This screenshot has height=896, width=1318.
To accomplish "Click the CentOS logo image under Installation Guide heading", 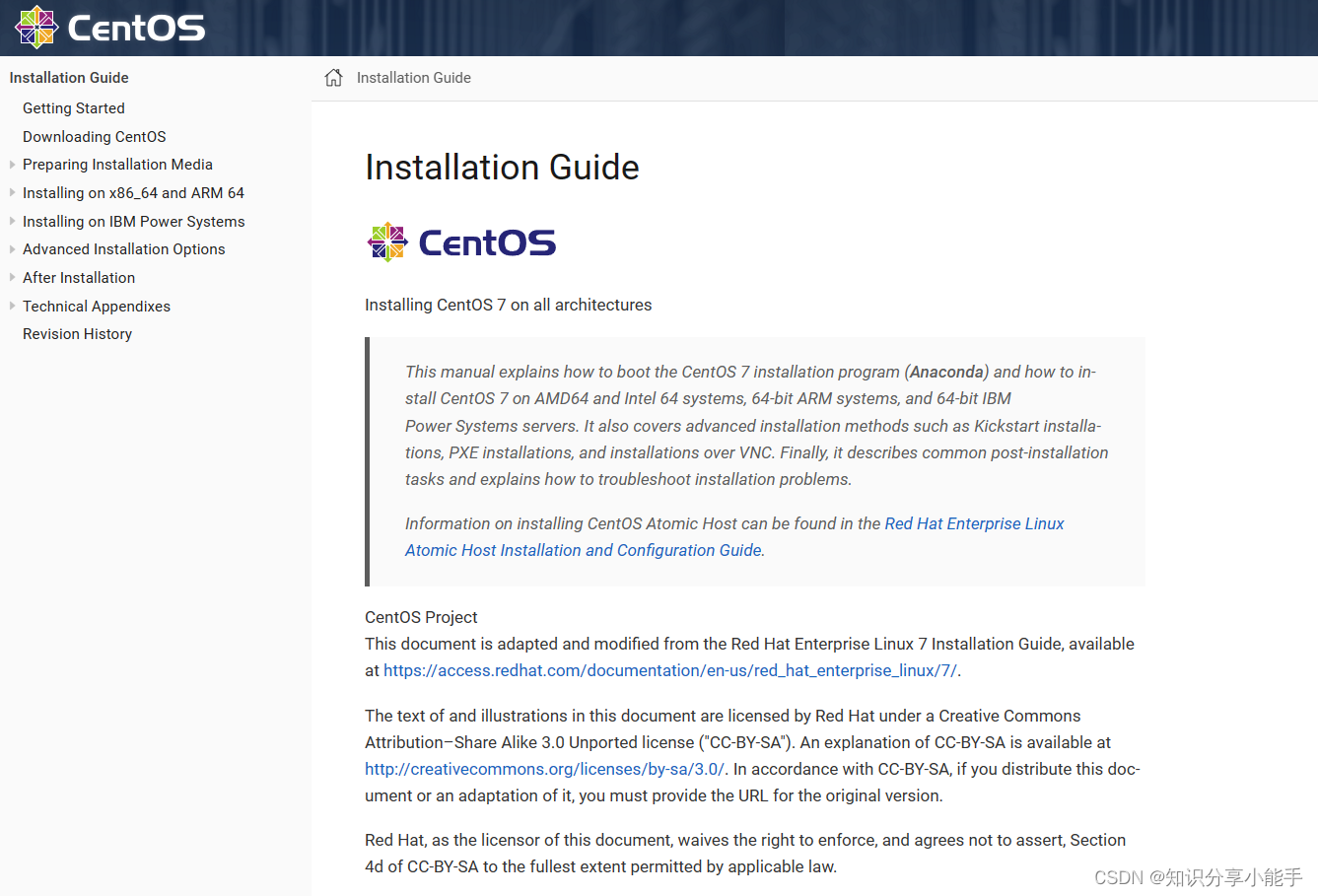I will [461, 242].
